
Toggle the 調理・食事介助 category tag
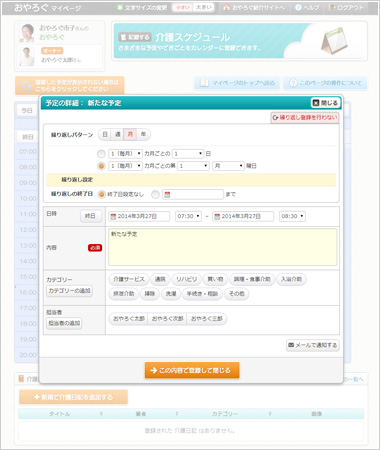coord(252,279)
